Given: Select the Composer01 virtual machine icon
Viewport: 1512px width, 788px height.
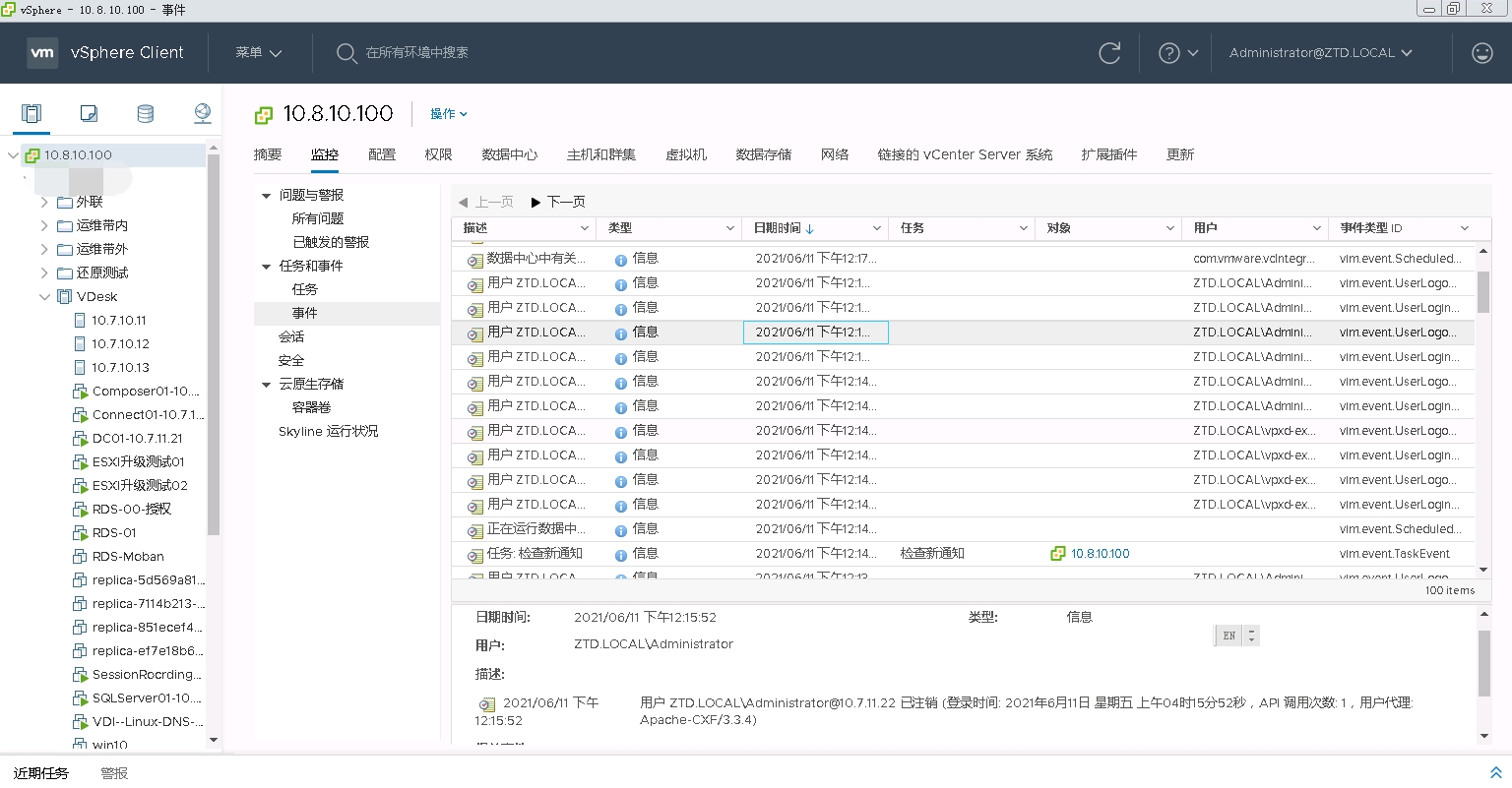Looking at the screenshot, I should click(x=81, y=392).
